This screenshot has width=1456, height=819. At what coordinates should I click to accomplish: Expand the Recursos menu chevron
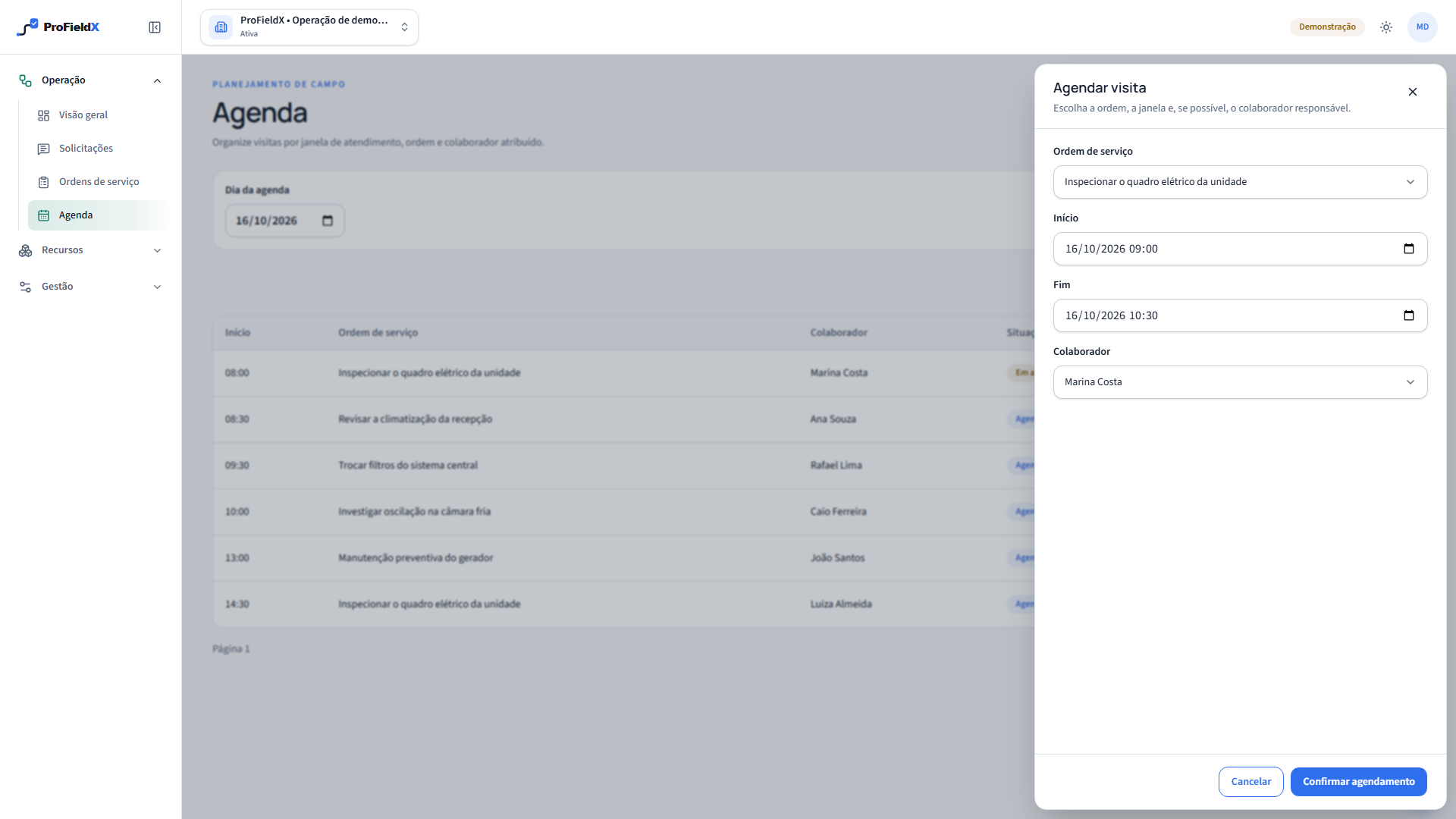157,250
